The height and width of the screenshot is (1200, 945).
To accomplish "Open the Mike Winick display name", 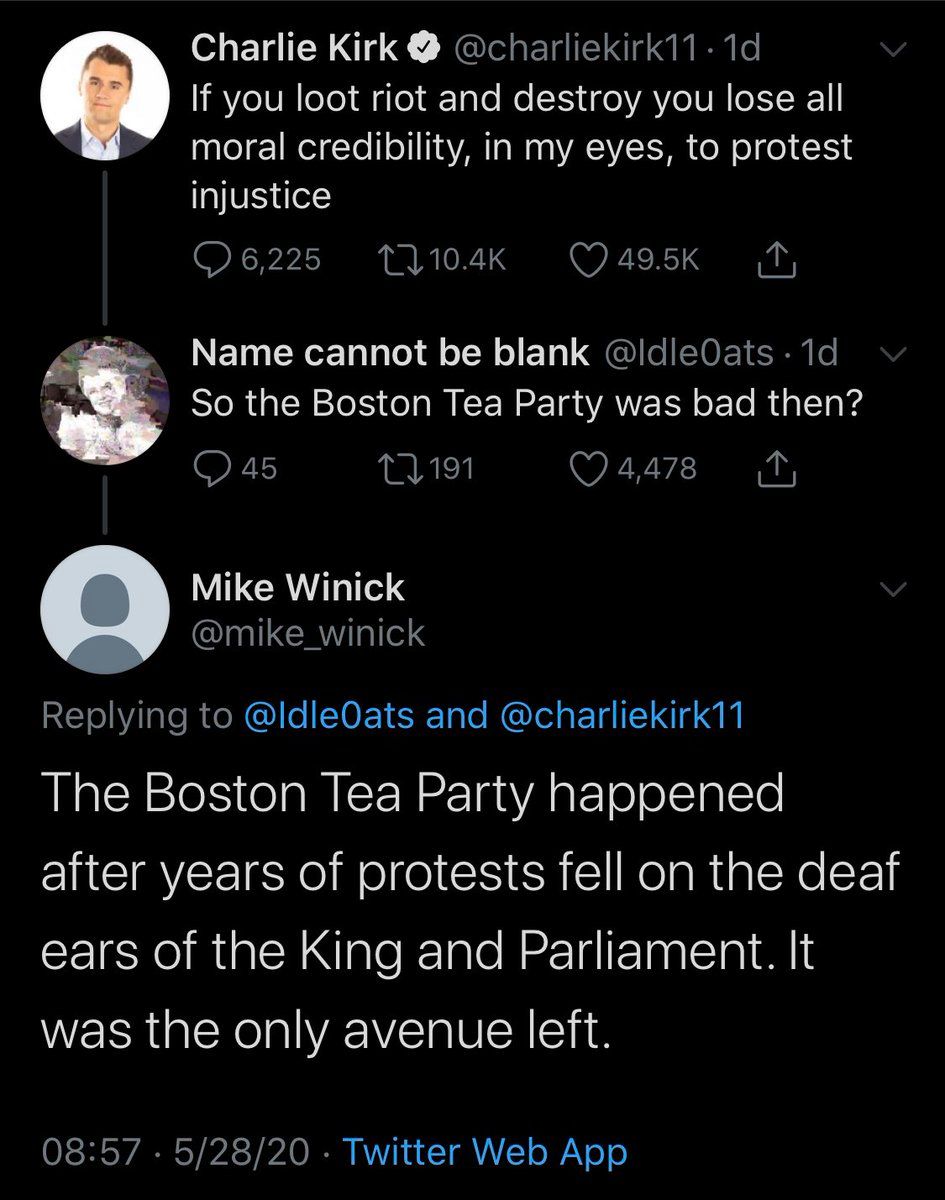I will point(297,589).
